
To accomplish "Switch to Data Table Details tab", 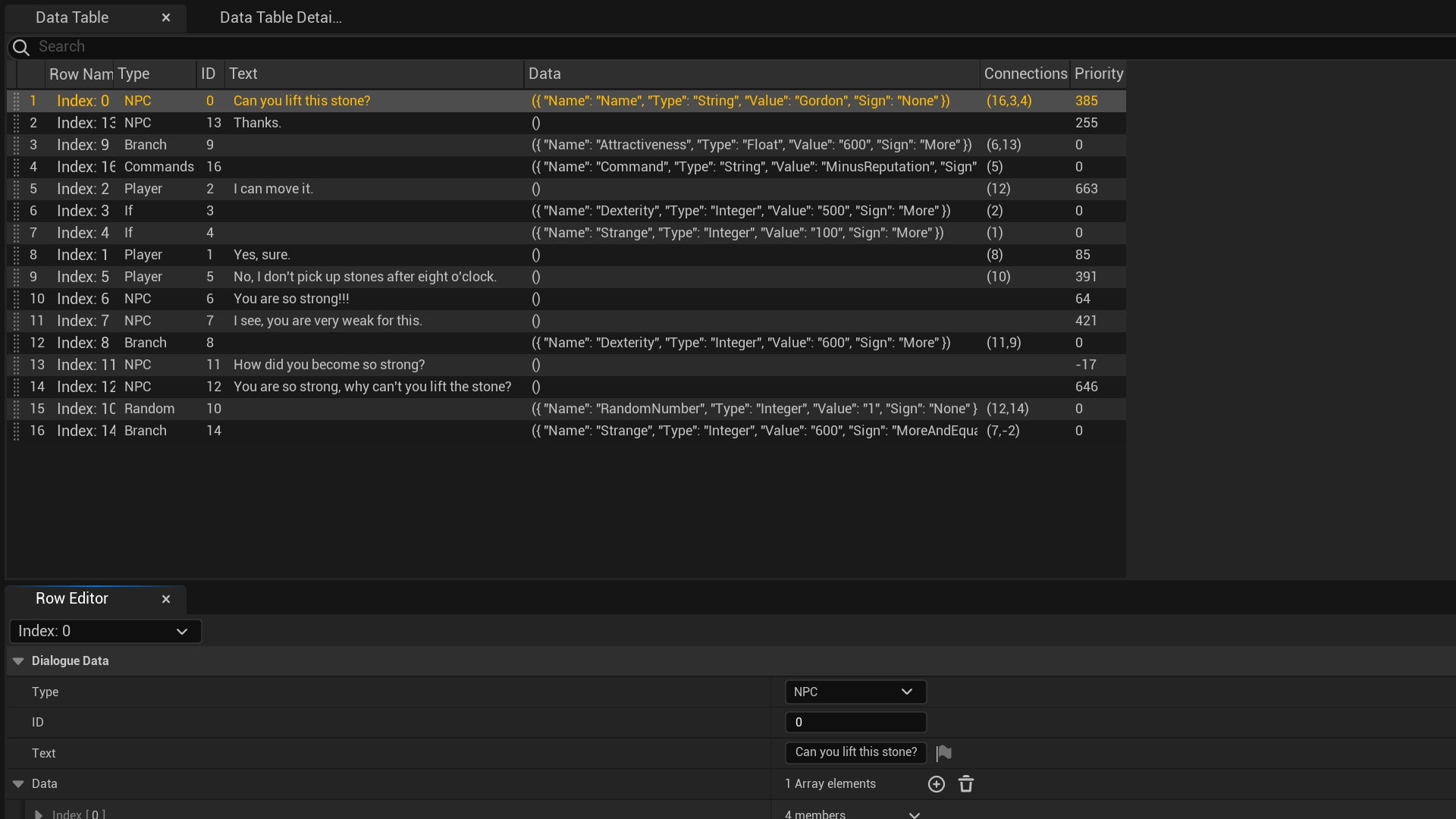I will [x=281, y=17].
